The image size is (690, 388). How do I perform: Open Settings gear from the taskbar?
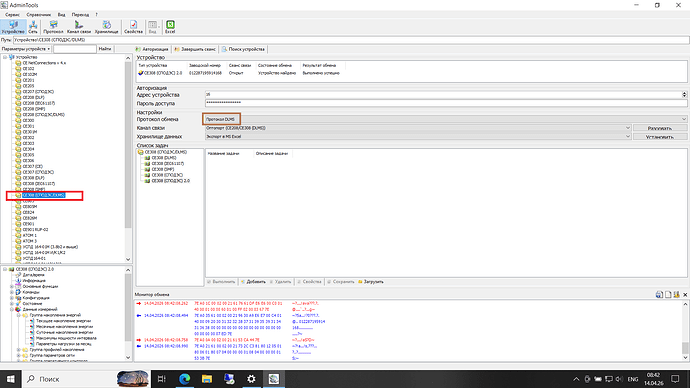click(x=251, y=379)
